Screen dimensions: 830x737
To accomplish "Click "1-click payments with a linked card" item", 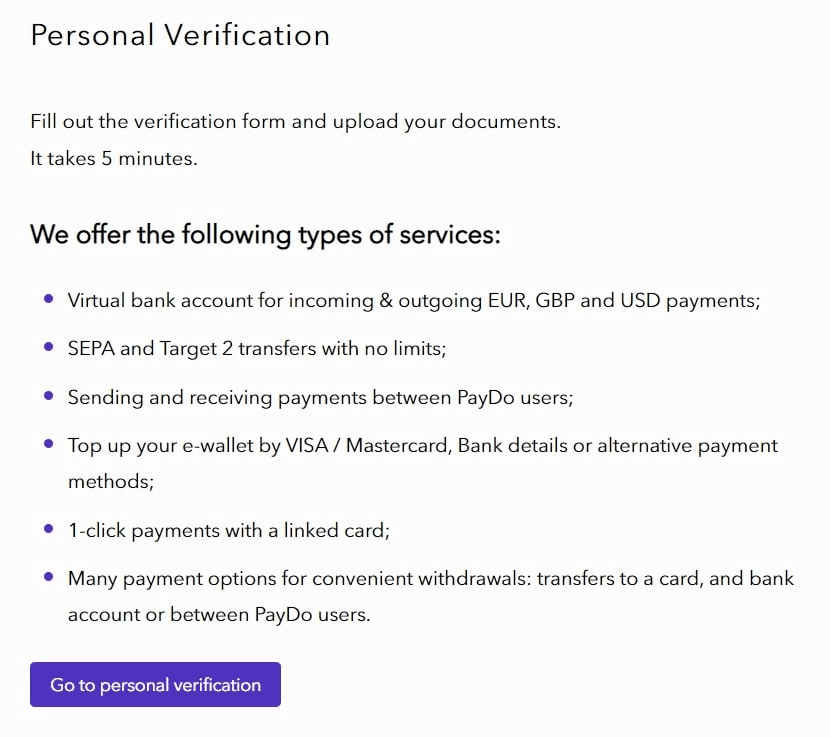I will point(228,530).
